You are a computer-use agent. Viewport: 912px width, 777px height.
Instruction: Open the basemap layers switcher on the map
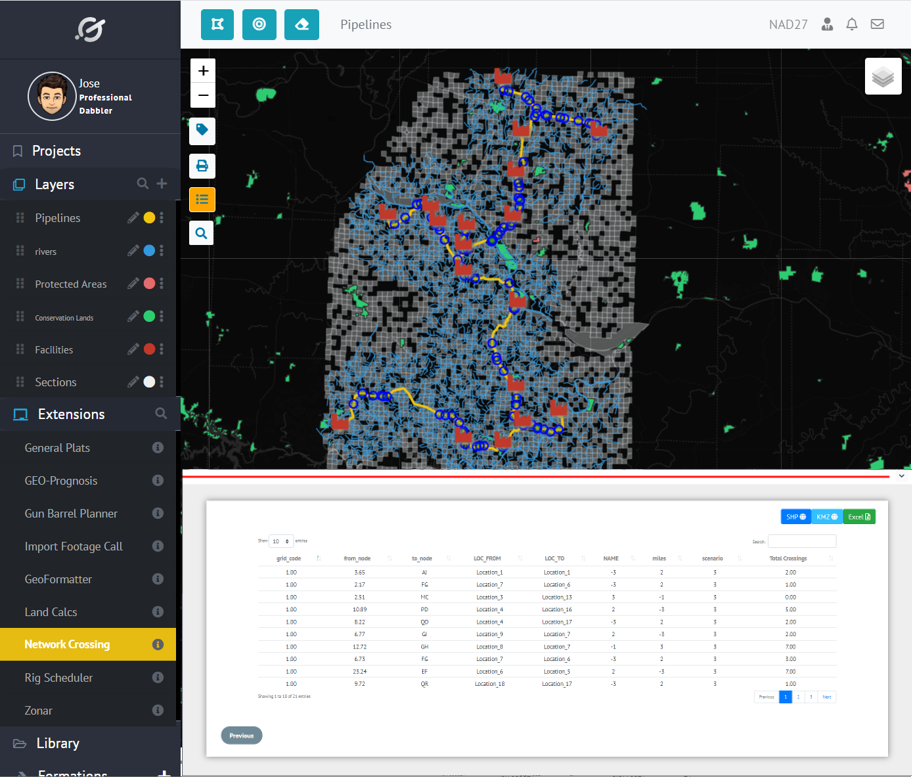[x=882, y=75]
